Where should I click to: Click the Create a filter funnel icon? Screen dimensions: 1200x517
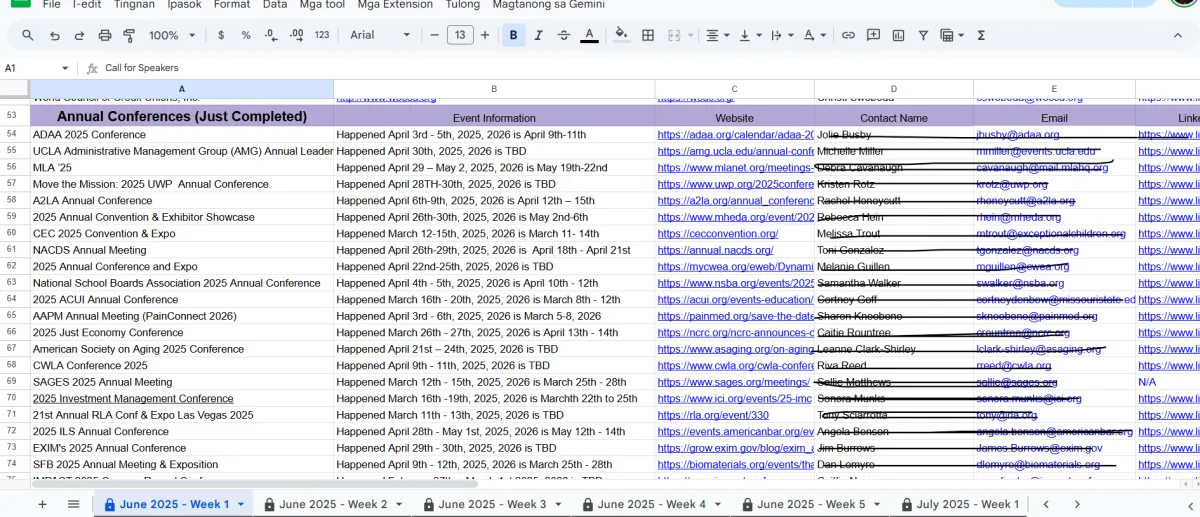pos(923,35)
